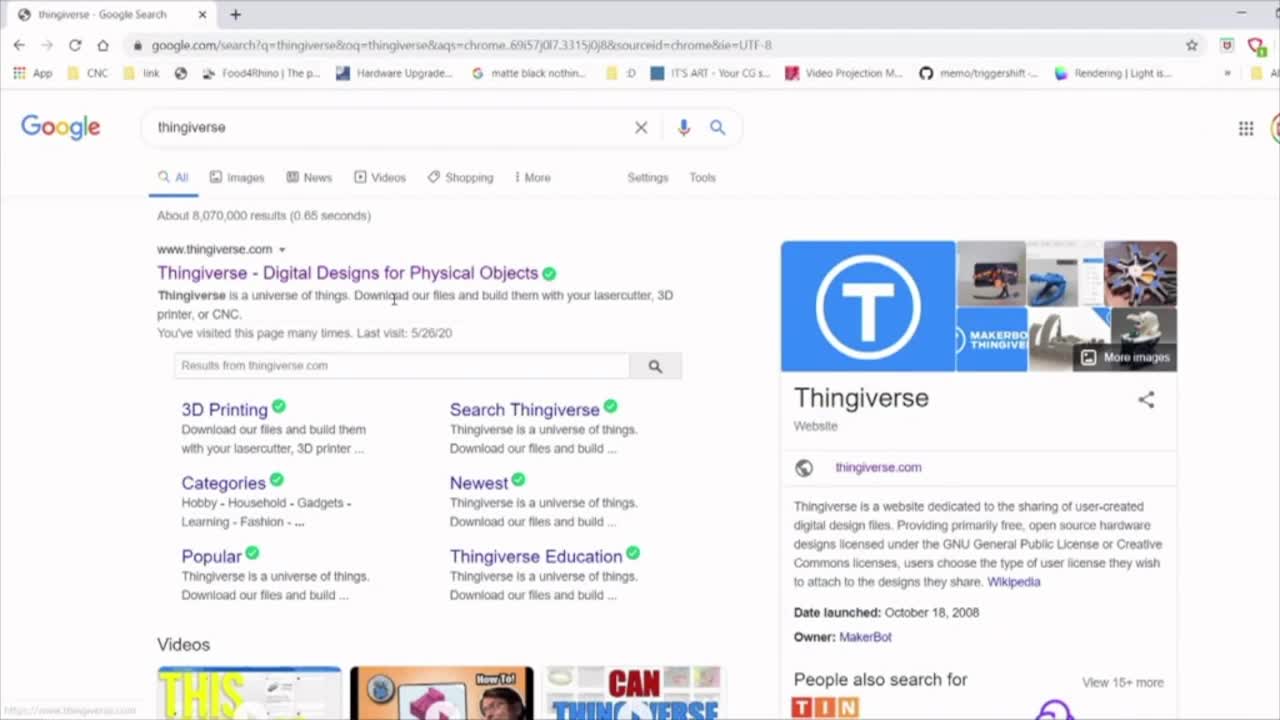Show more bookmarks with the chevron

(1227, 73)
